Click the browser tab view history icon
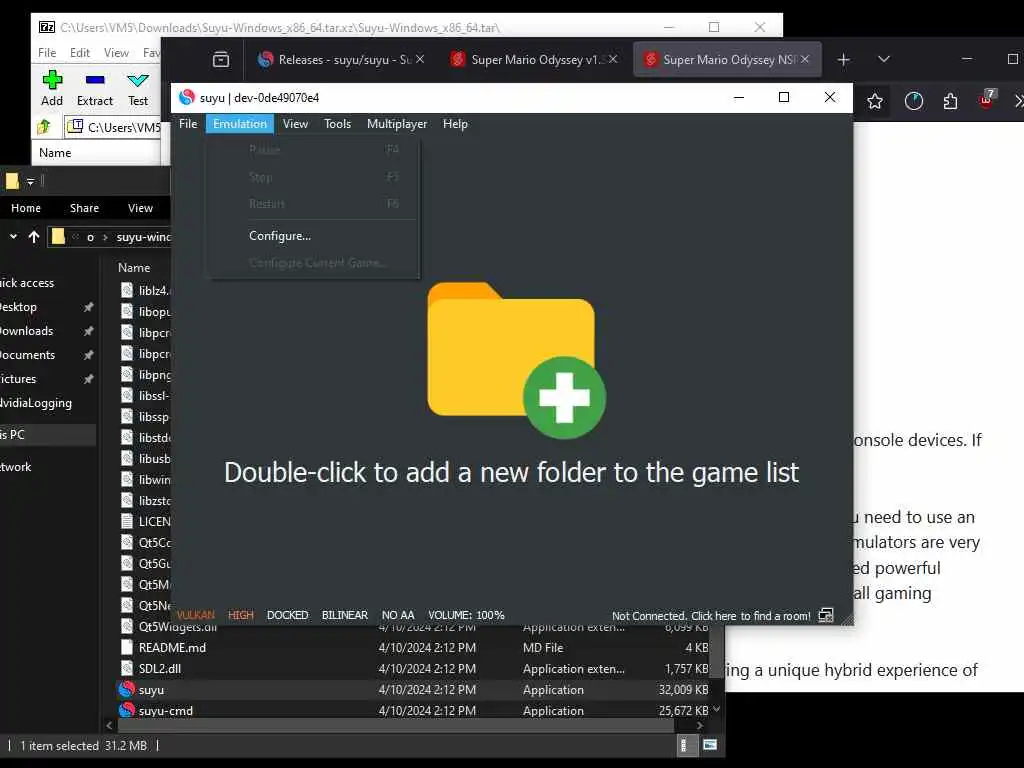The height and width of the screenshot is (768, 1024). [221, 60]
